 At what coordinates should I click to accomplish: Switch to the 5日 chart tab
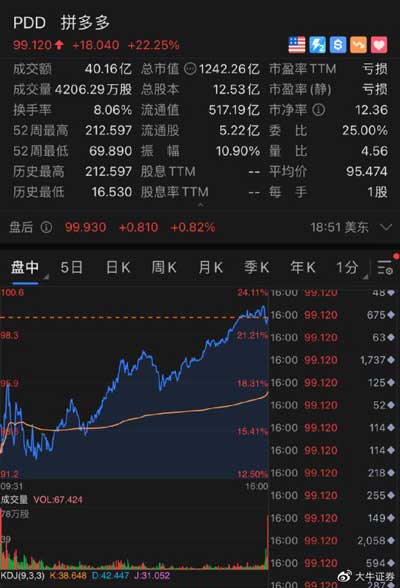[x=71, y=268]
